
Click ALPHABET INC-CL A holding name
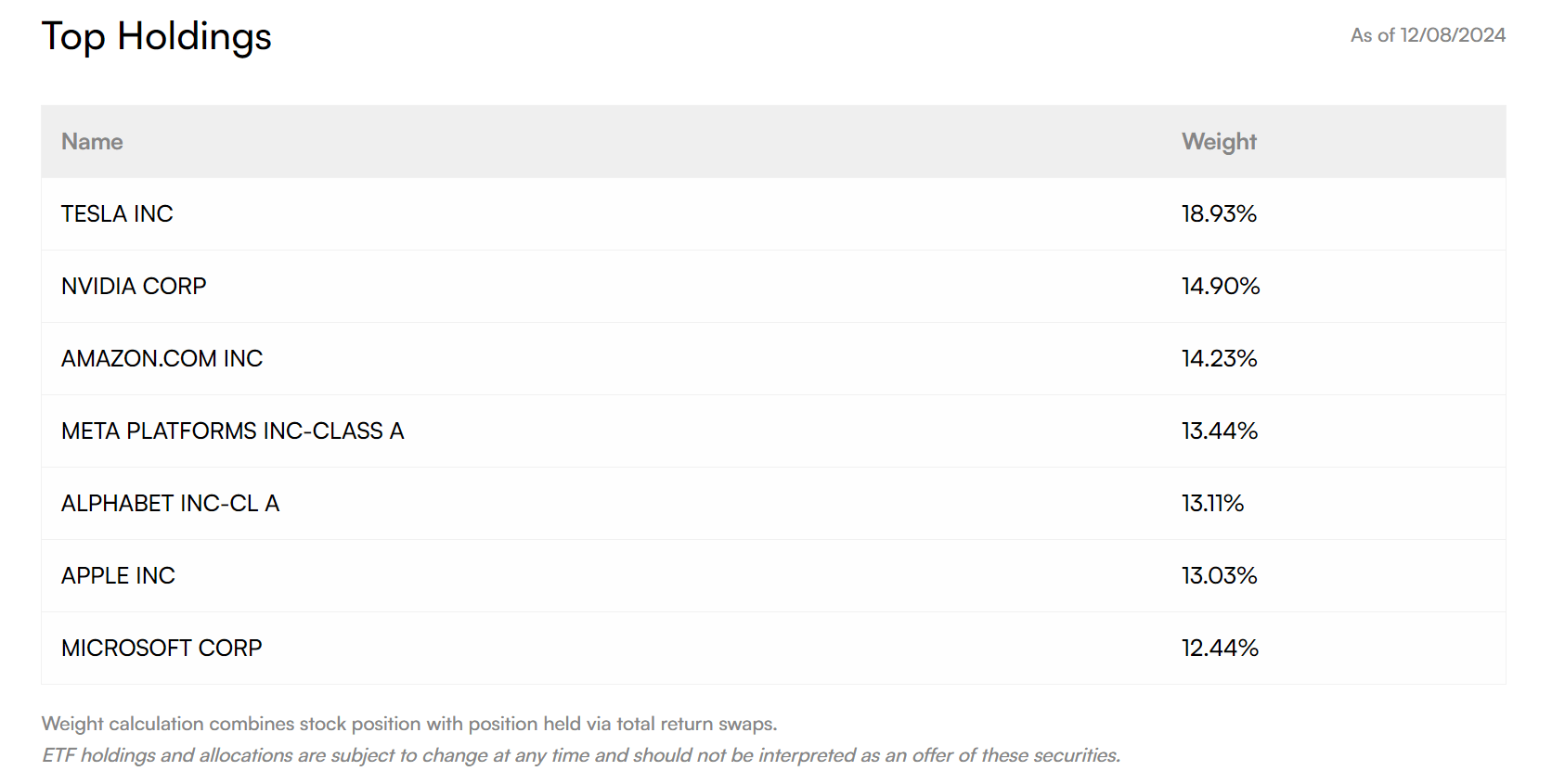click(x=170, y=504)
